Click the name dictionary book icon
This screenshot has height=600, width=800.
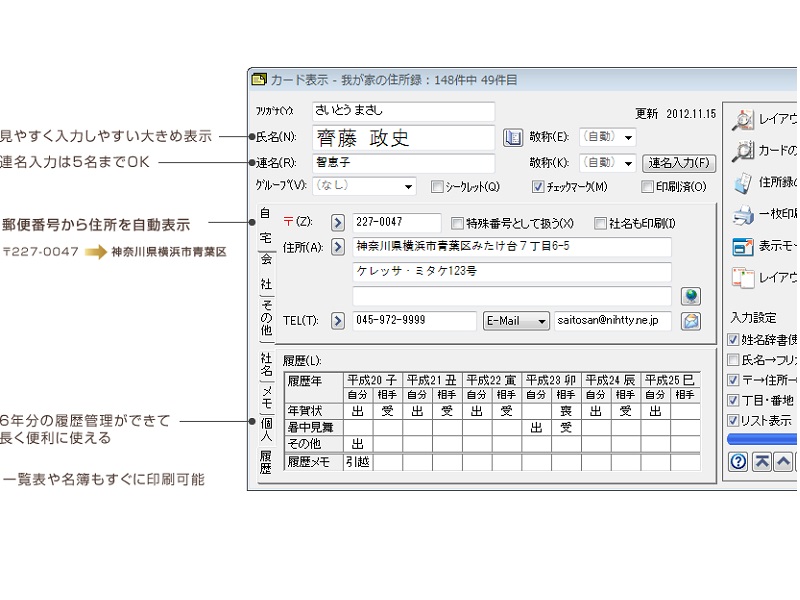point(513,137)
